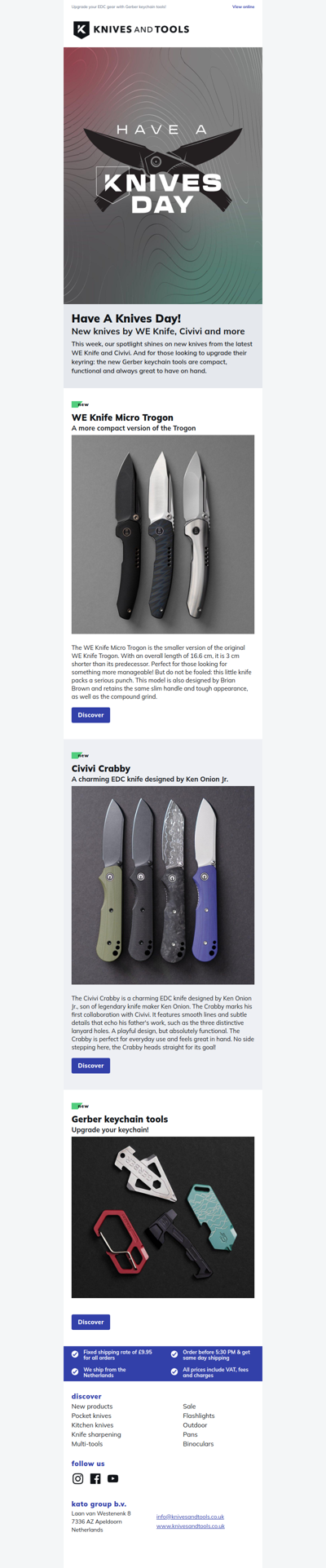
Task: Open the WE Knife Micro Trogon product photo
Action: click(163, 534)
